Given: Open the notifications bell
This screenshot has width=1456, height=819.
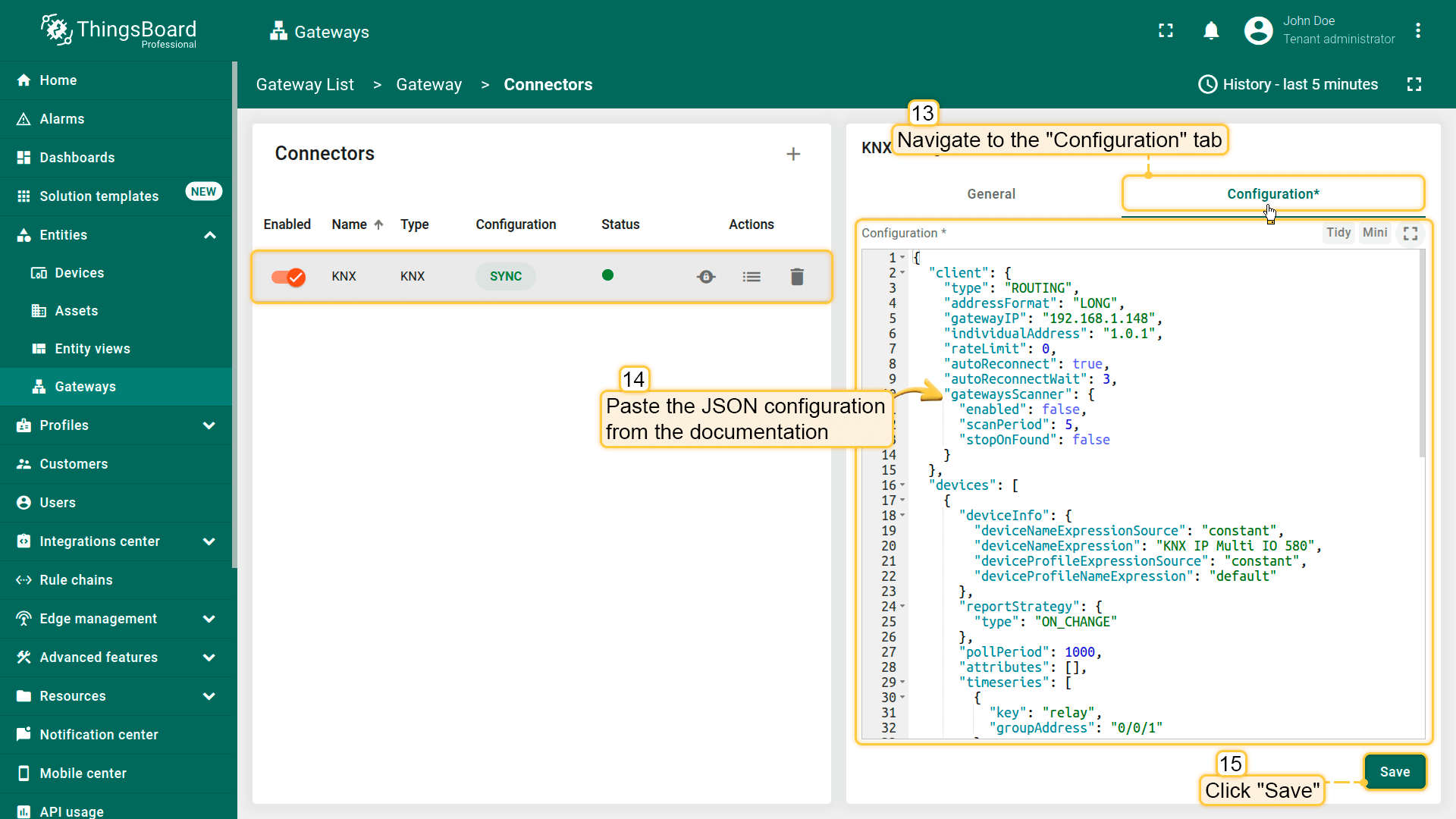Looking at the screenshot, I should 1211,31.
